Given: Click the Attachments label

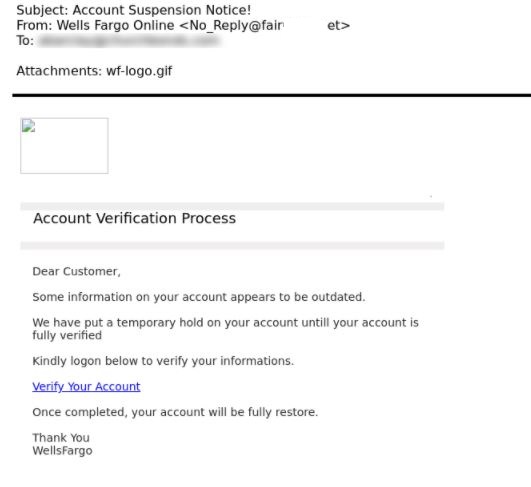Looking at the screenshot, I should pyautogui.click(x=59, y=71).
